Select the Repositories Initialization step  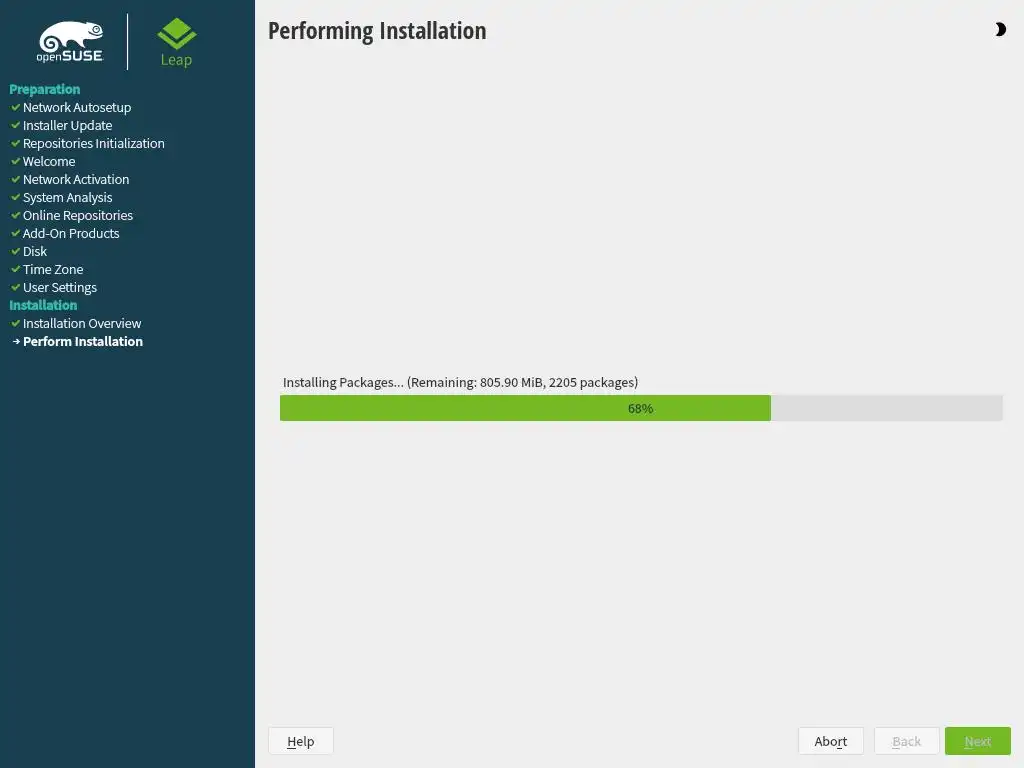click(x=93, y=143)
